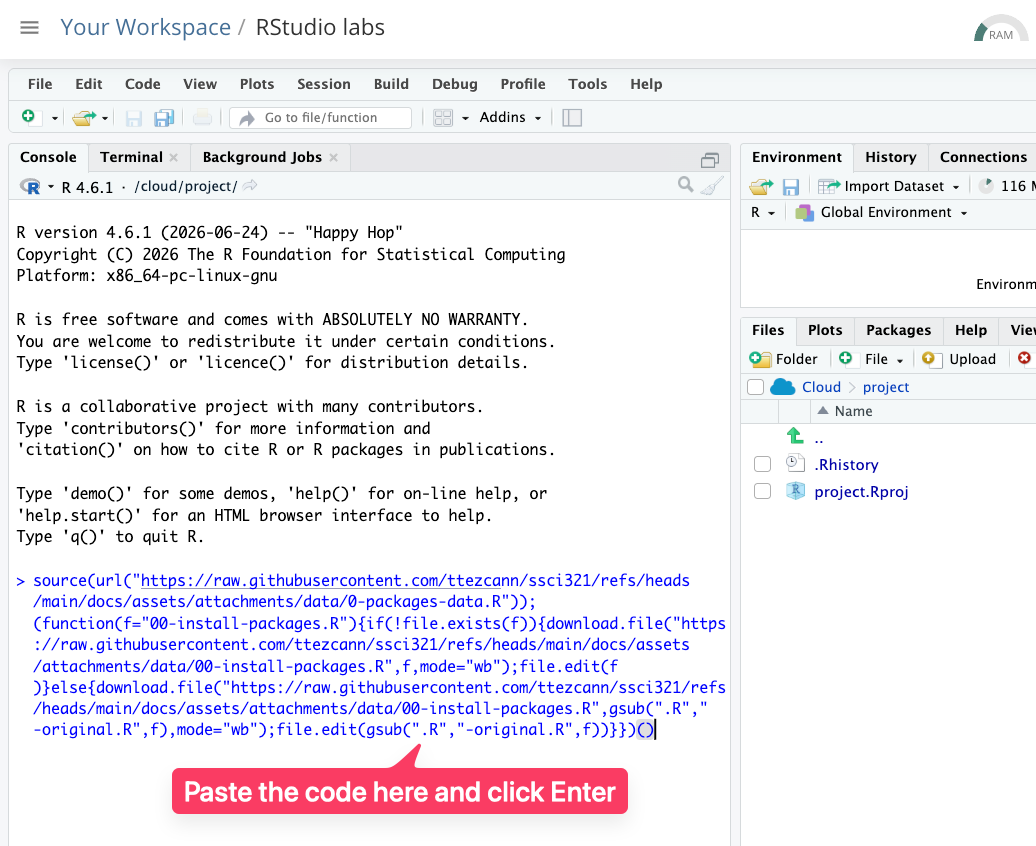
Task: Open the R language dropdown in Environment
Action: [x=762, y=213]
